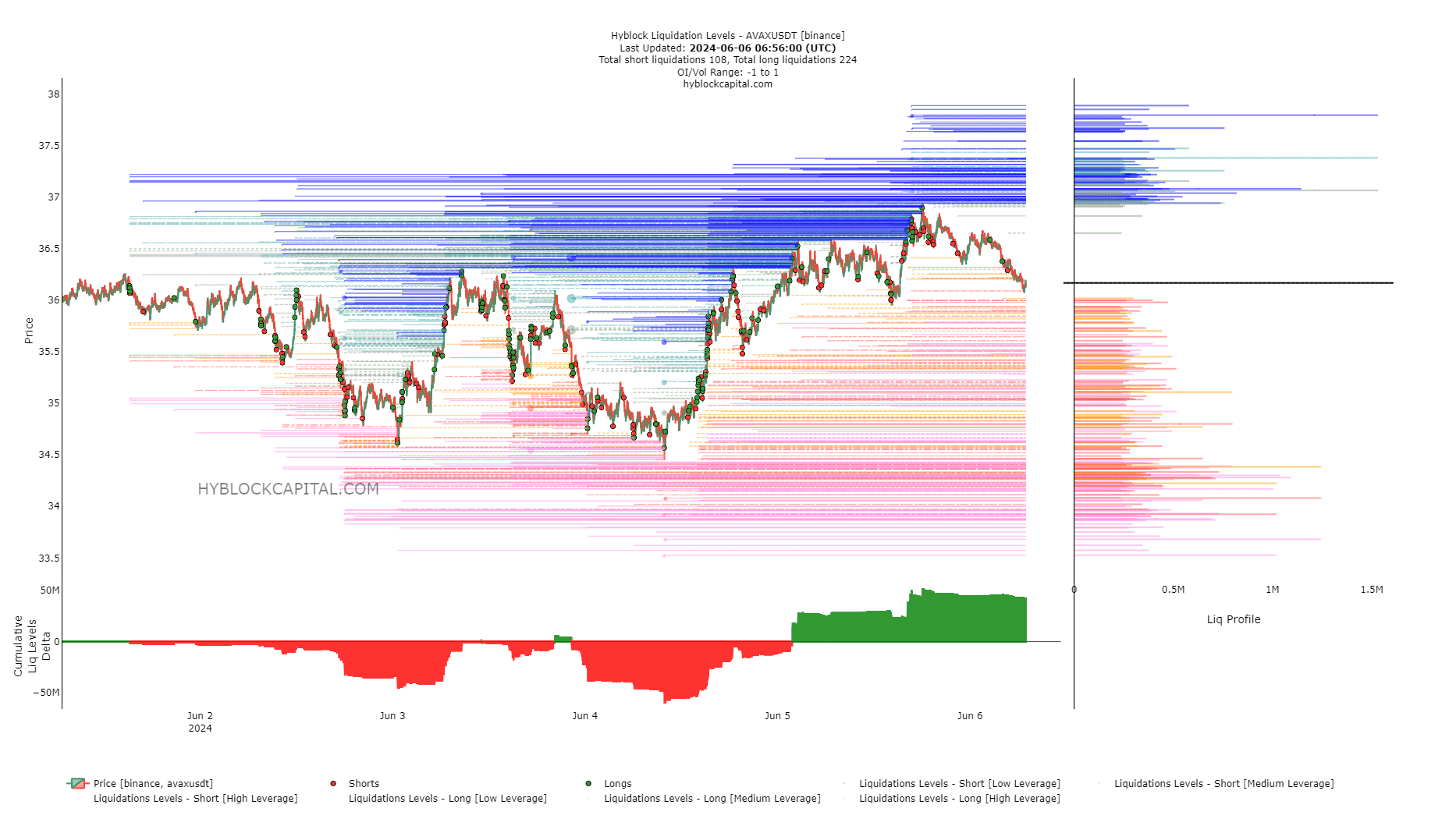Click the Last Updated timestamp line
This screenshot has width=1456, height=819.
(x=727, y=48)
